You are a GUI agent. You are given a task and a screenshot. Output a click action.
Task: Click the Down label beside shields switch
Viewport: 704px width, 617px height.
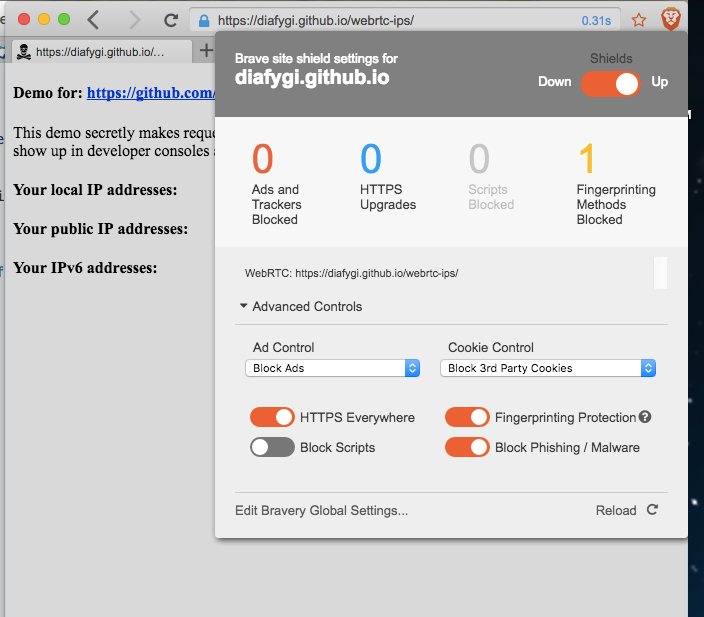point(554,82)
